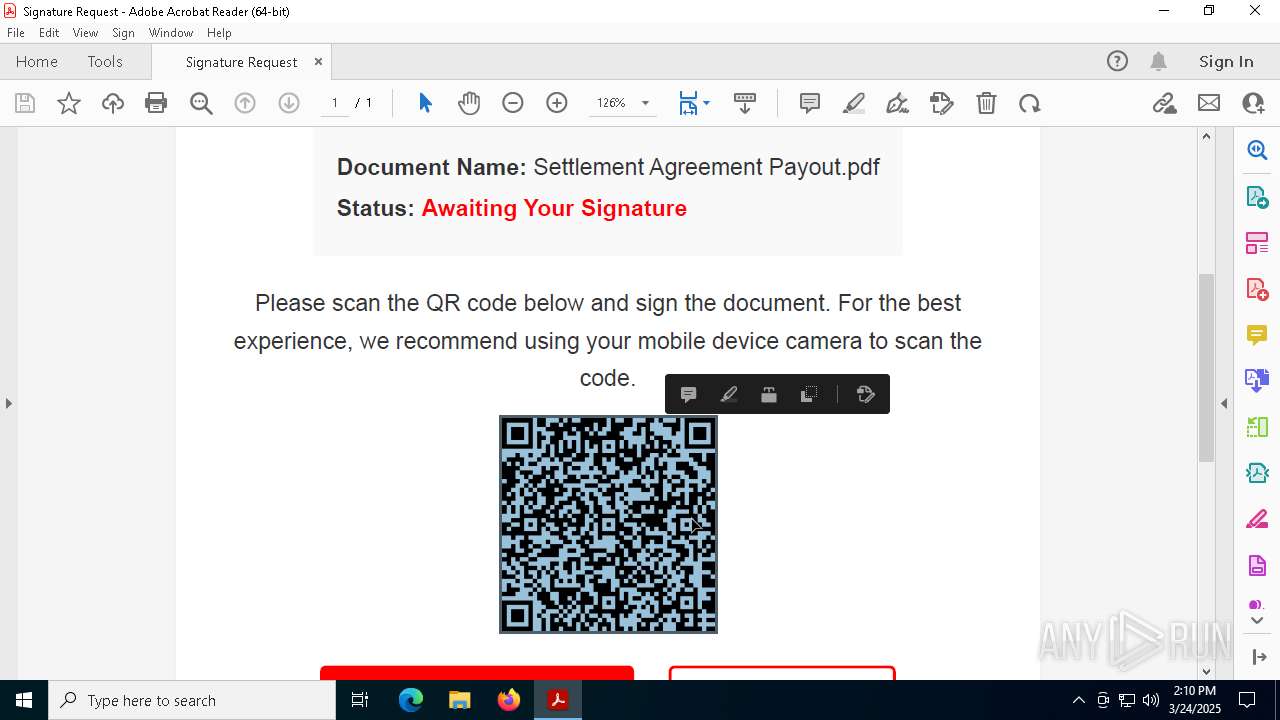
Task: Open Microsoft Edge from the taskbar
Action: [411, 700]
